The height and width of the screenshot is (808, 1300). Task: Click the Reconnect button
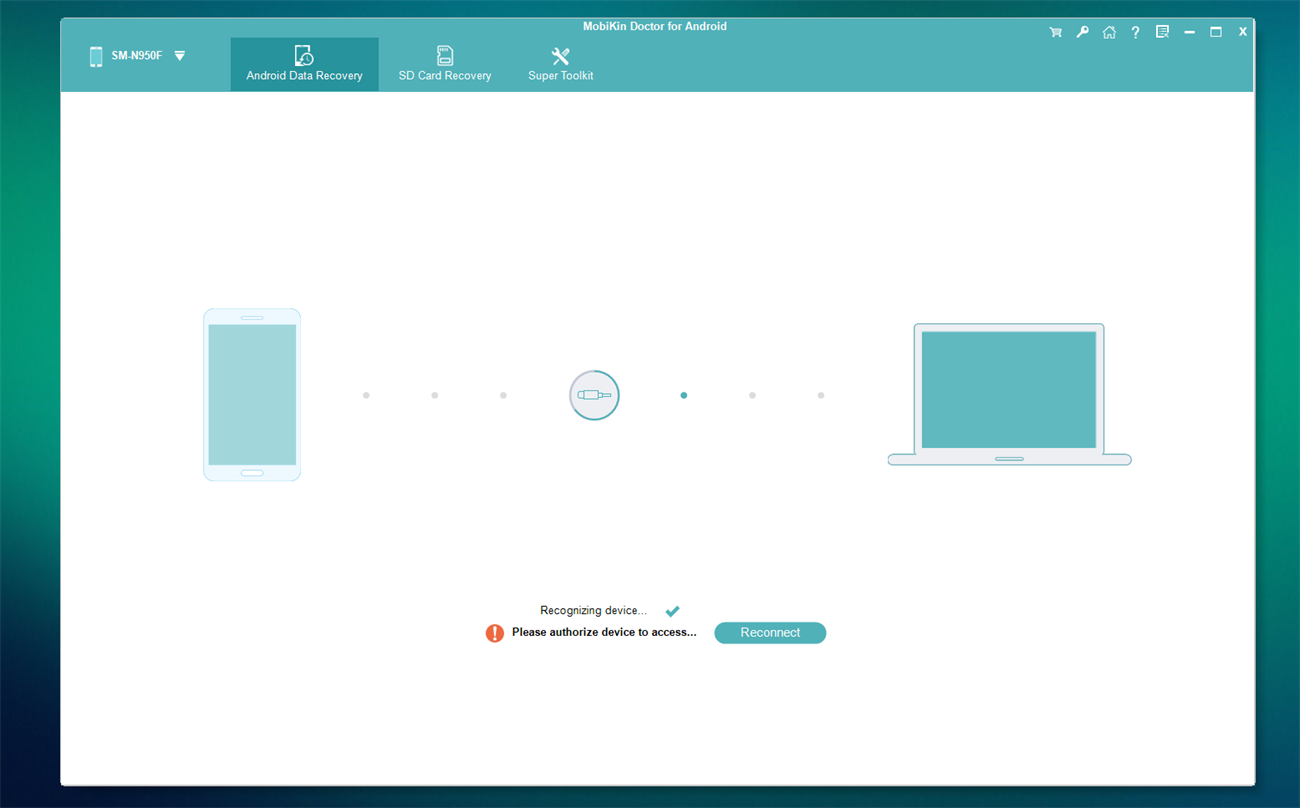[770, 633]
